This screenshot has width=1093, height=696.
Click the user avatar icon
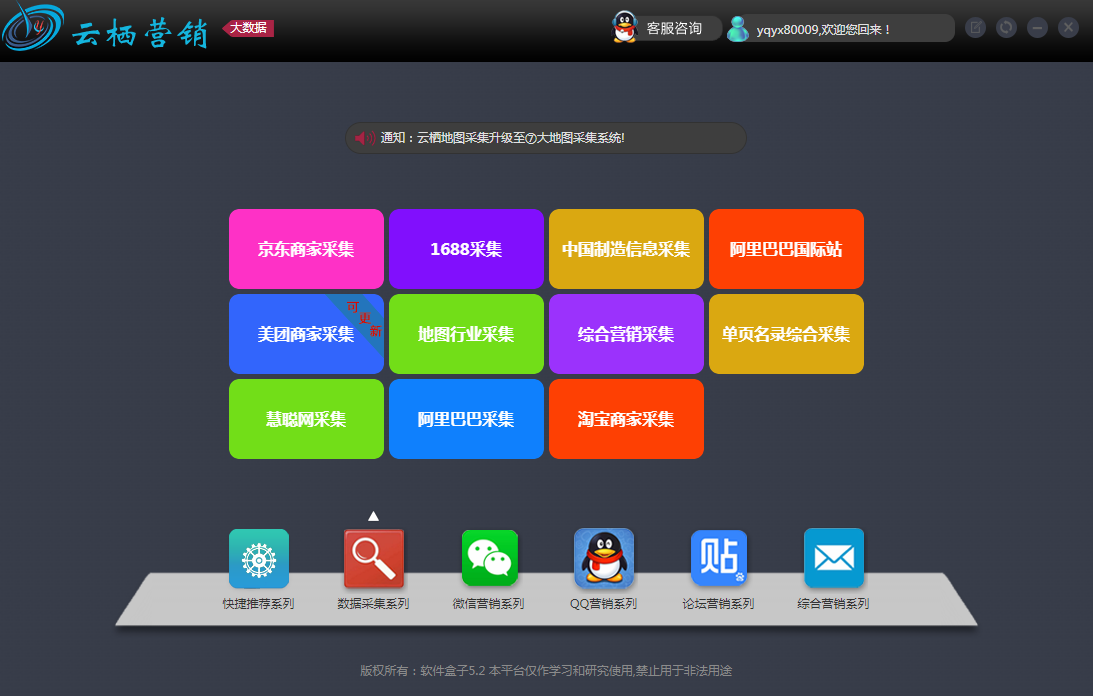coord(737,29)
